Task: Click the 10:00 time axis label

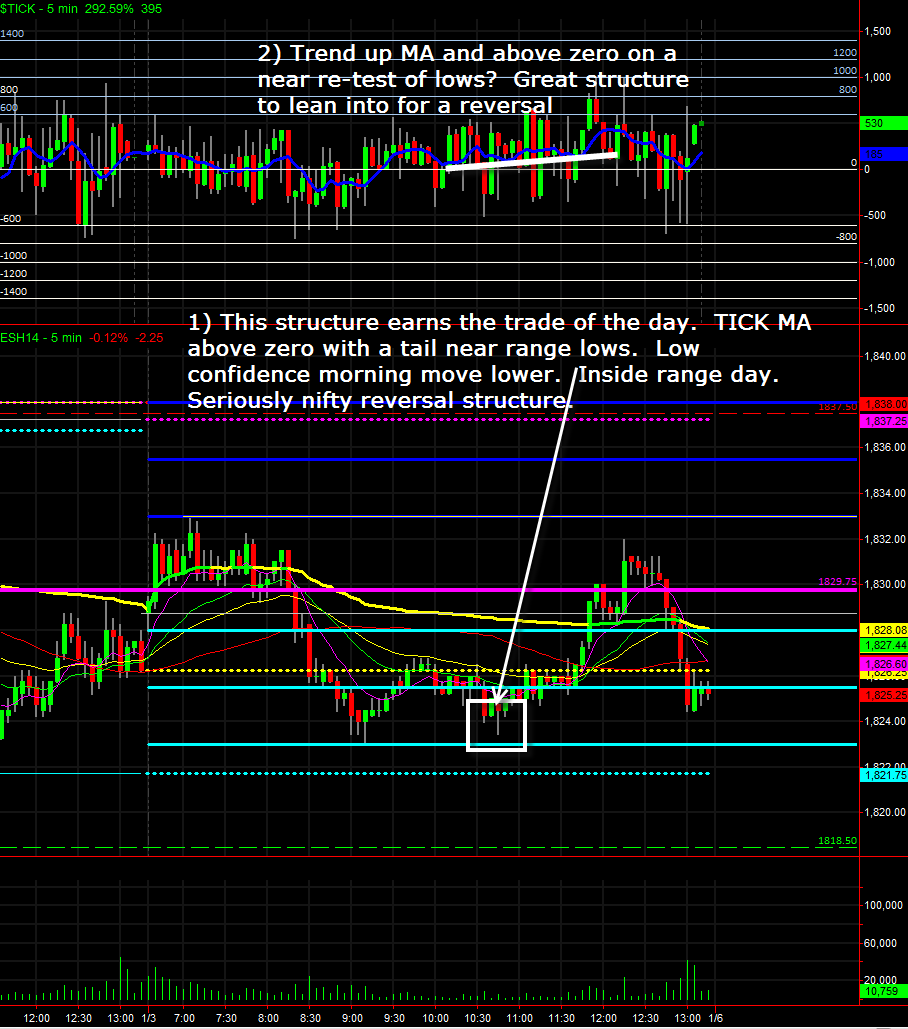Action: (436, 1018)
